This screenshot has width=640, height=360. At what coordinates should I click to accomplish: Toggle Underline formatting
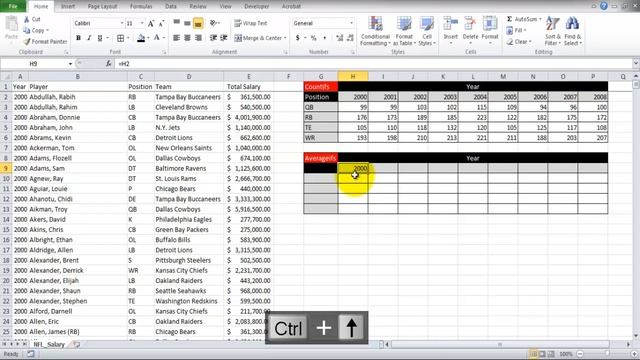tap(100, 38)
